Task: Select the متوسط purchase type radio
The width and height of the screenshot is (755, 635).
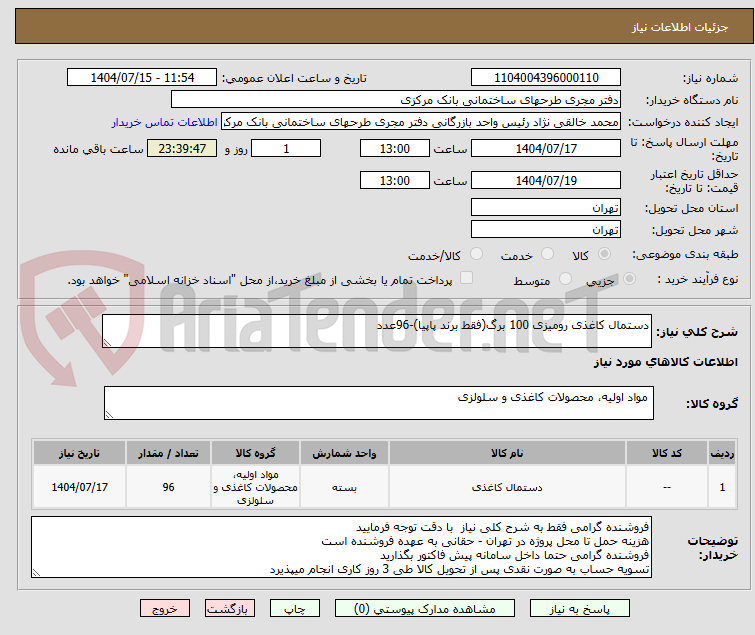Action: 565,278
